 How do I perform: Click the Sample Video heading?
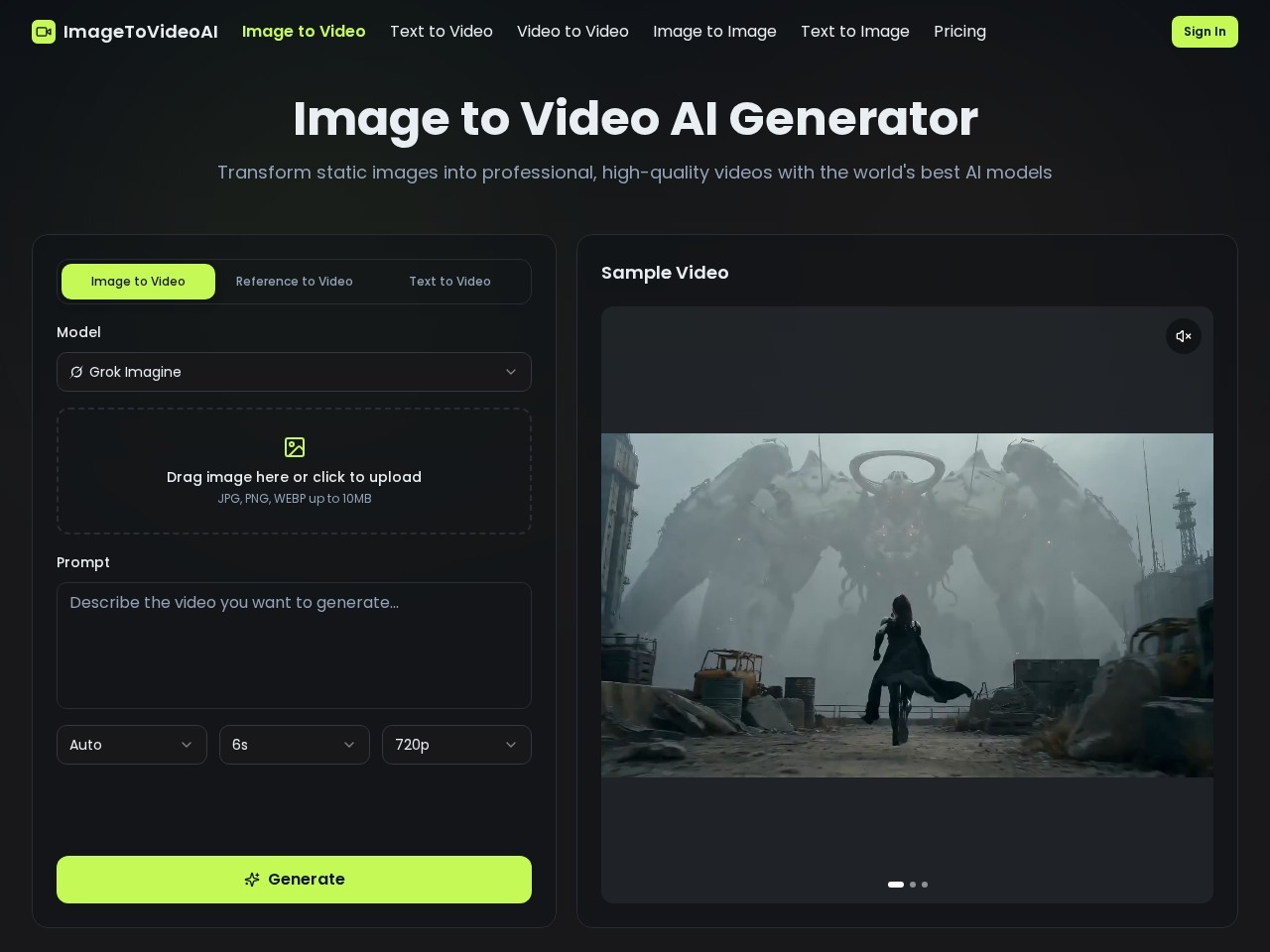665,273
